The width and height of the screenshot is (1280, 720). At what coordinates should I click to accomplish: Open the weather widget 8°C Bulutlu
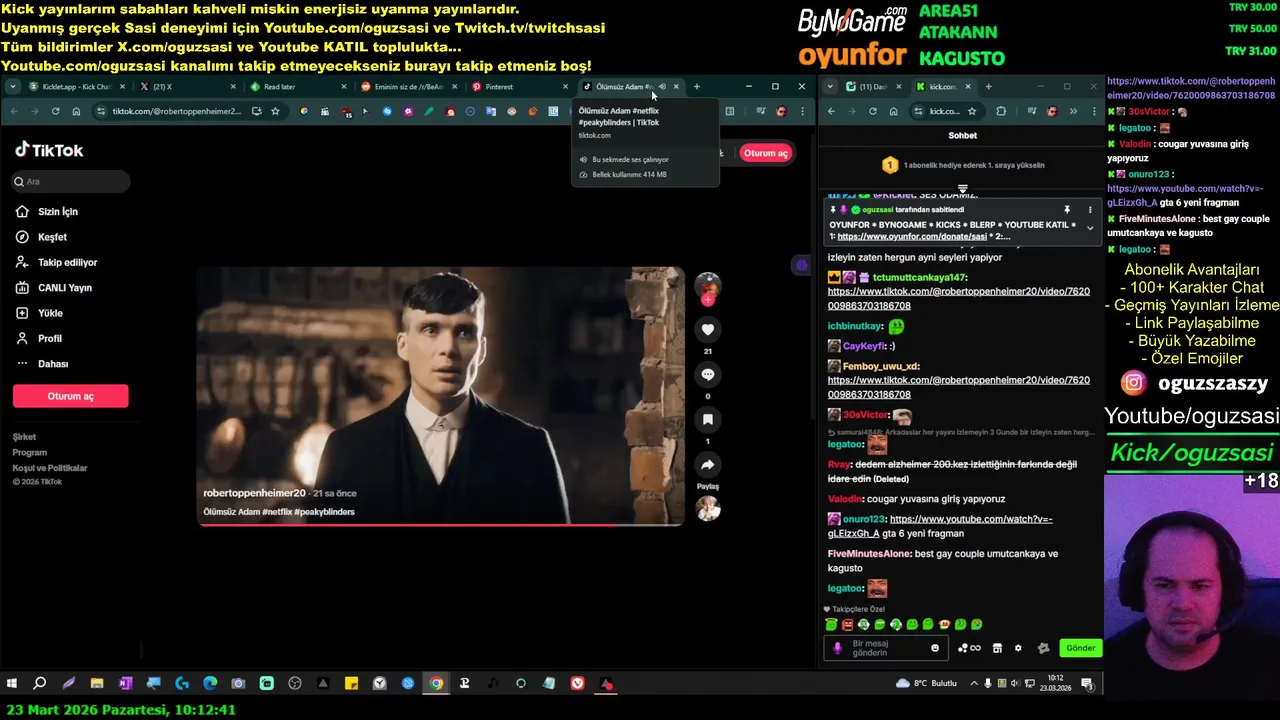927,684
